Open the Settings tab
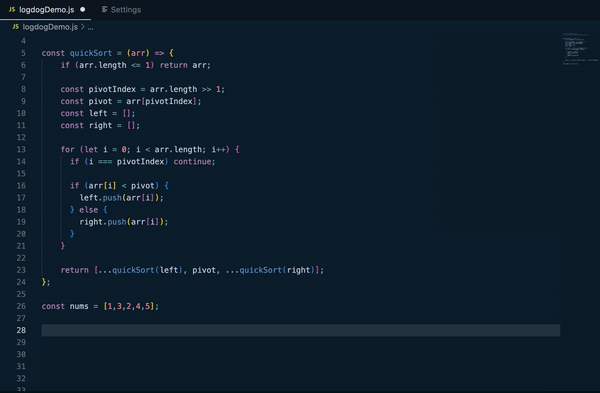 [x=121, y=10]
